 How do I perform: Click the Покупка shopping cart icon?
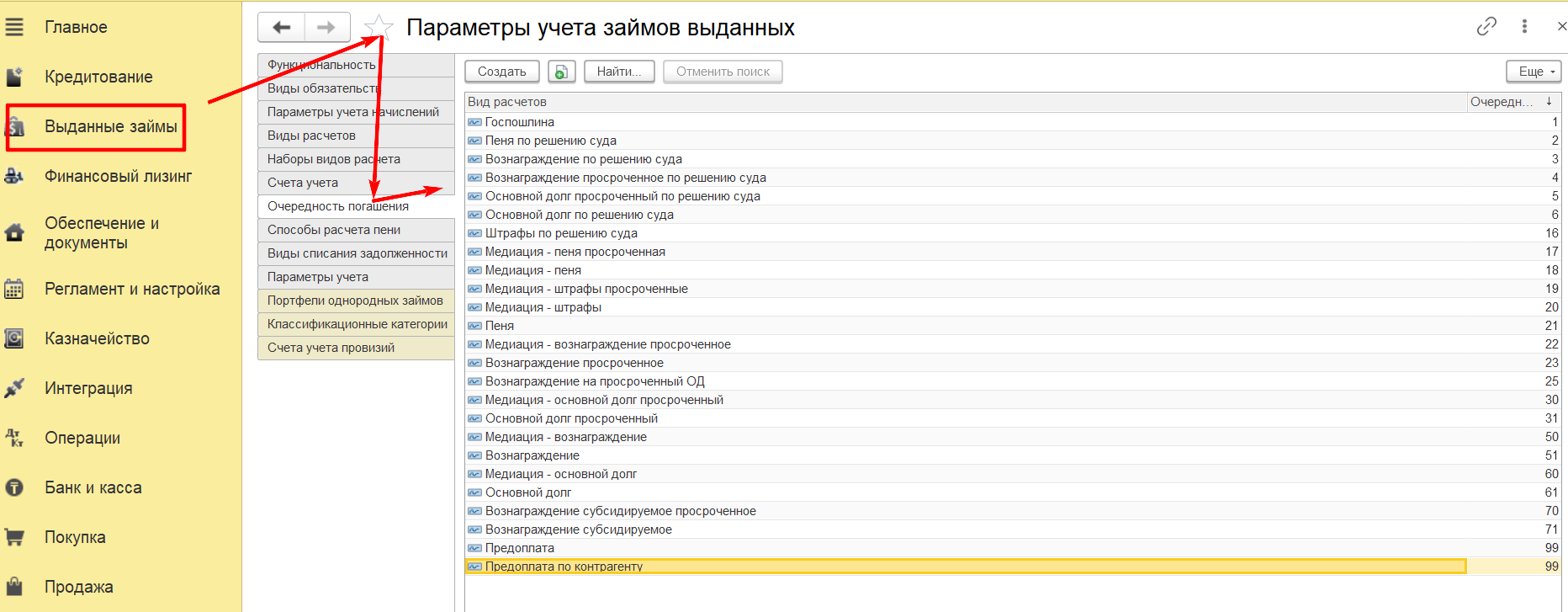[14, 537]
